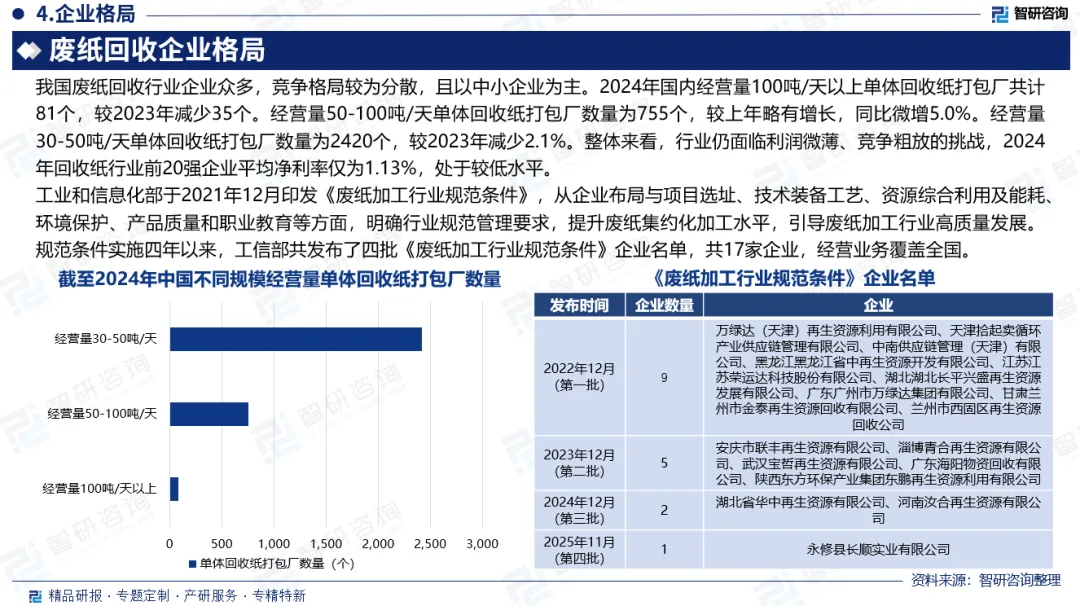This screenshot has width=1080, height=606.
Task: Click the source note 资料来源：智研咨询整理
Action: click(986, 581)
